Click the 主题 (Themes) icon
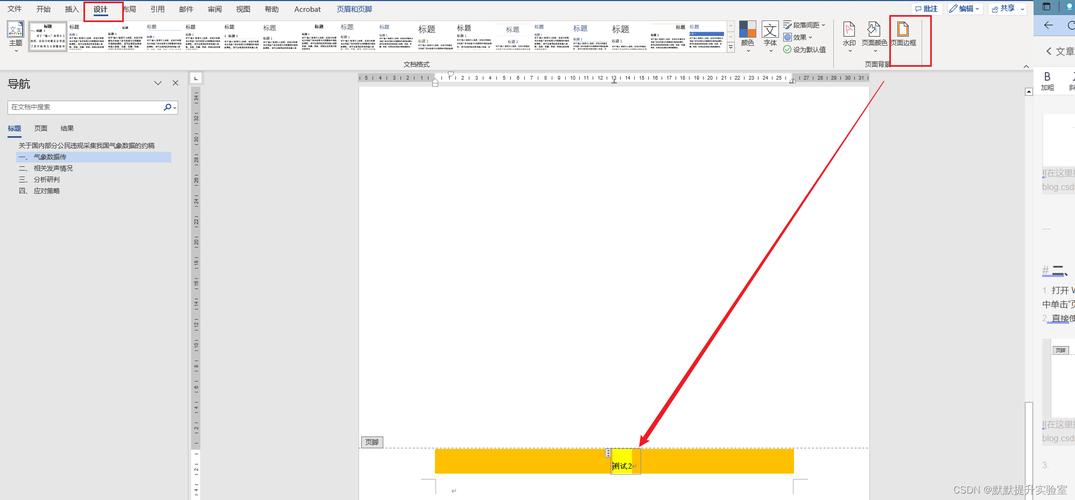 coord(15,35)
